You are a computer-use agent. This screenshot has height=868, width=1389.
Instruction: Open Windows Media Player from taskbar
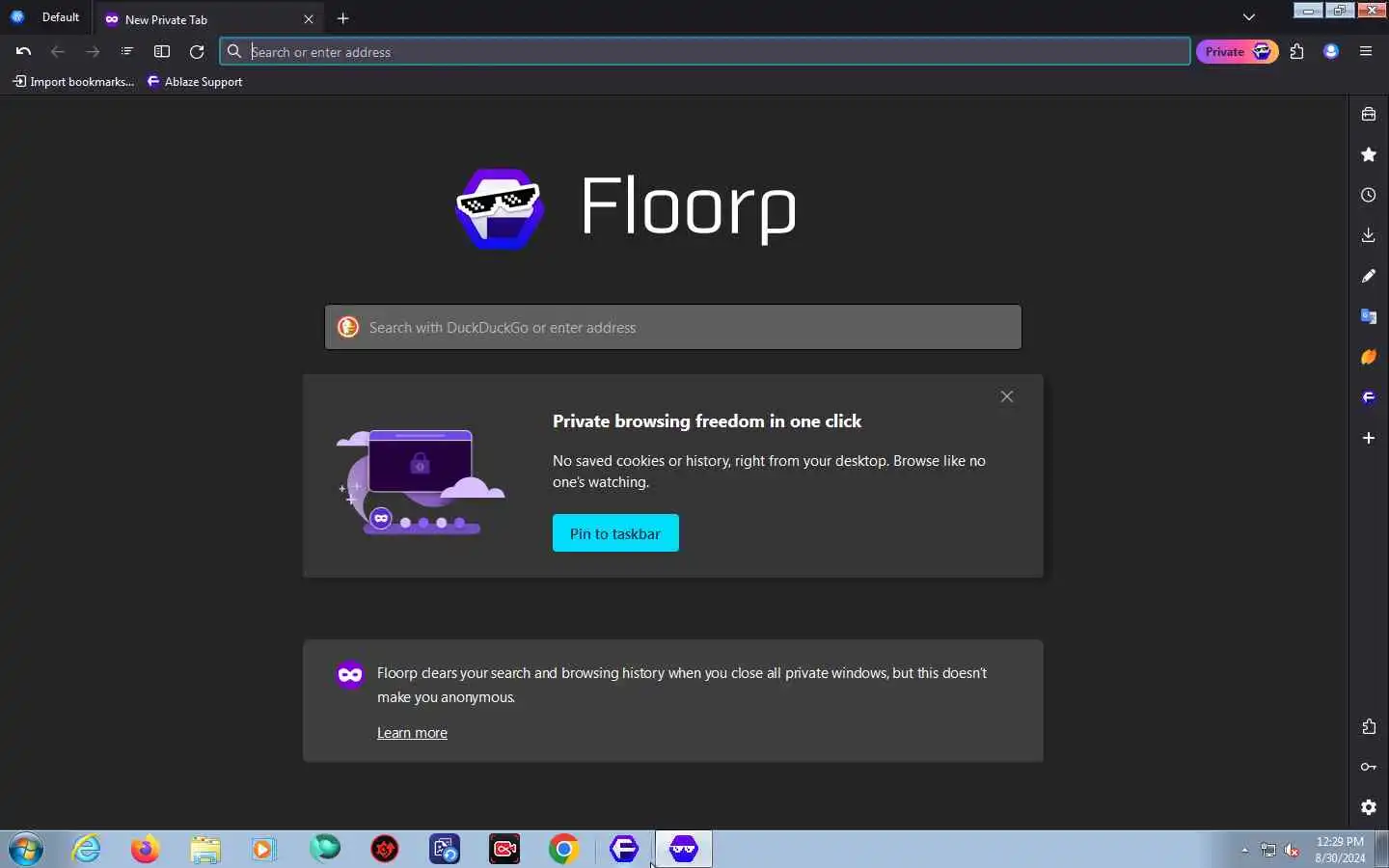pos(263,850)
